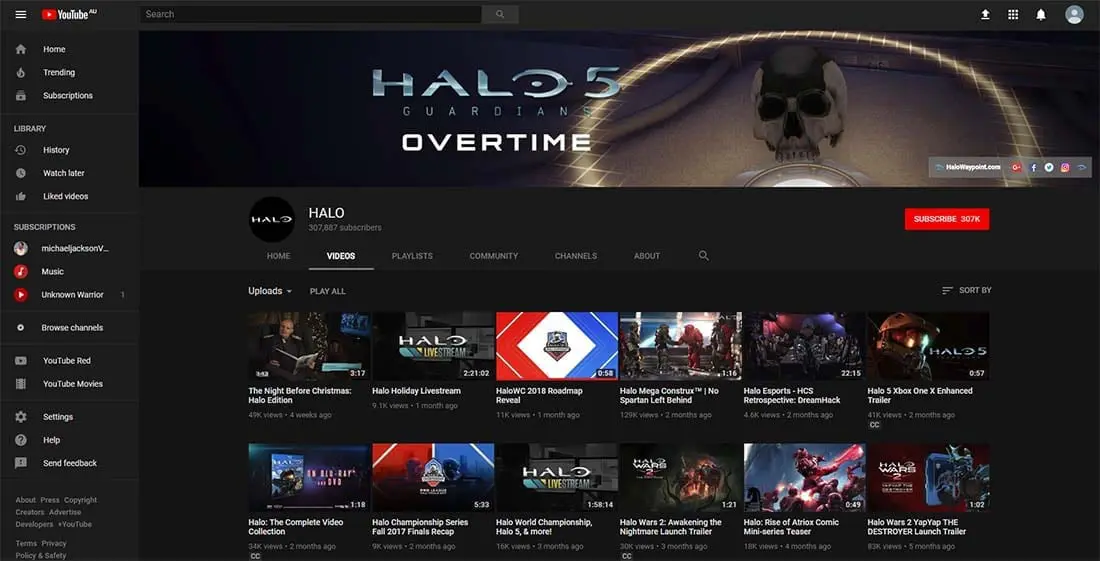1100x561 pixels.
Task: Open The Night Before Christmas thumbnail
Action: [x=309, y=346]
